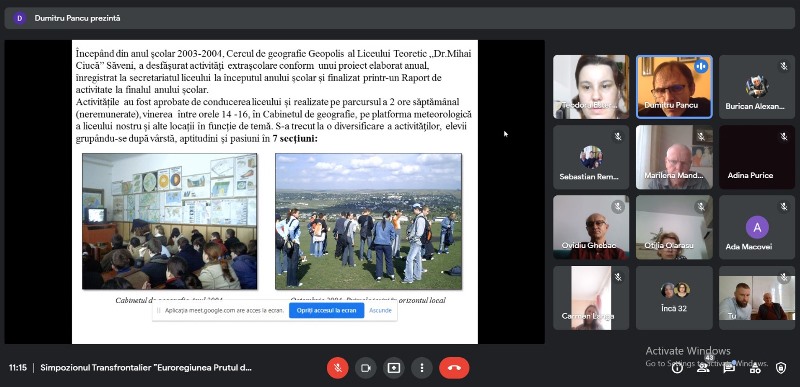Screen dimensions: 800x387
Task: Toggle the camera button
Action: pyautogui.click(x=365, y=368)
